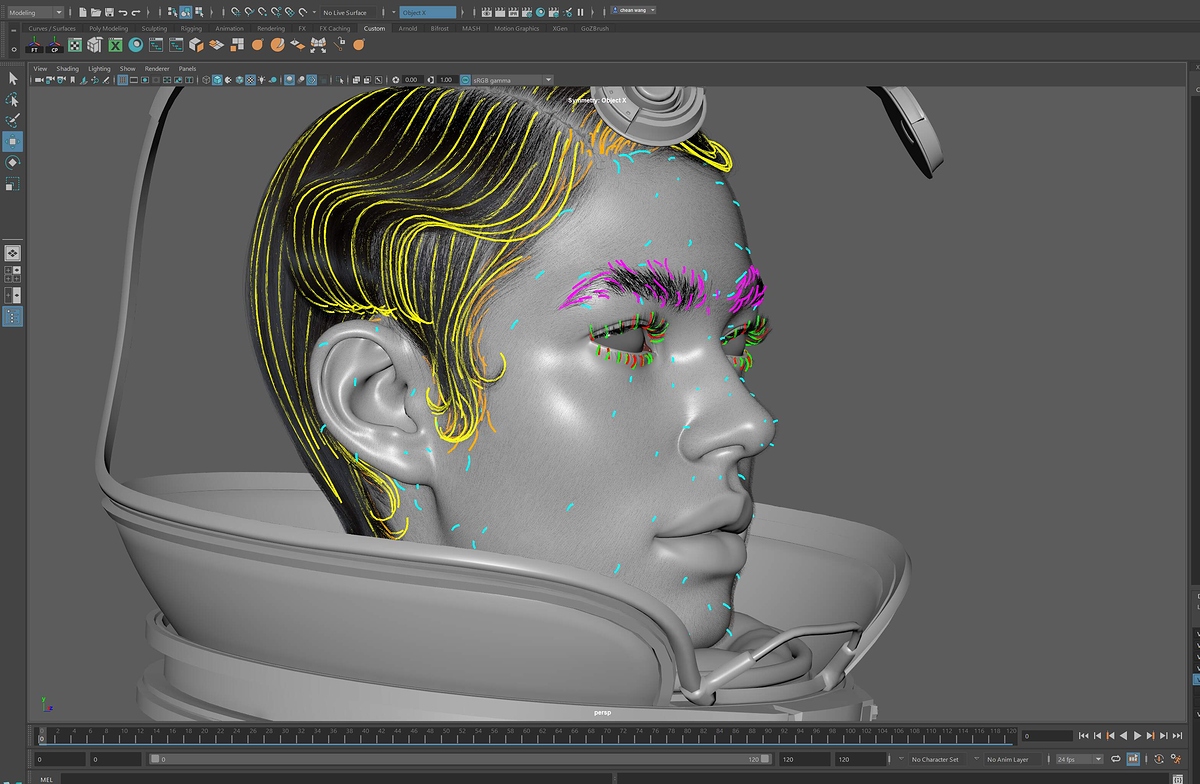This screenshot has width=1200, height=784.
Task: Click the green X shelf icon
Action: 115,45
